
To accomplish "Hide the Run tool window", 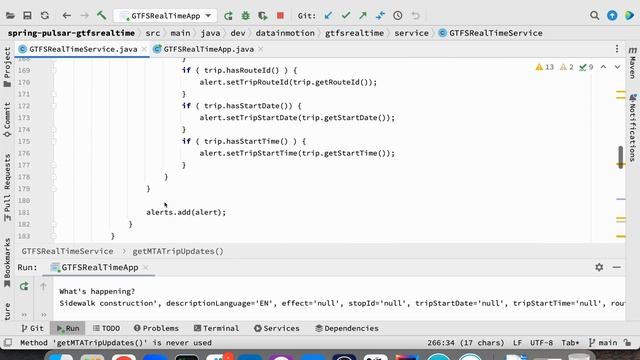I will click(616, 267).
